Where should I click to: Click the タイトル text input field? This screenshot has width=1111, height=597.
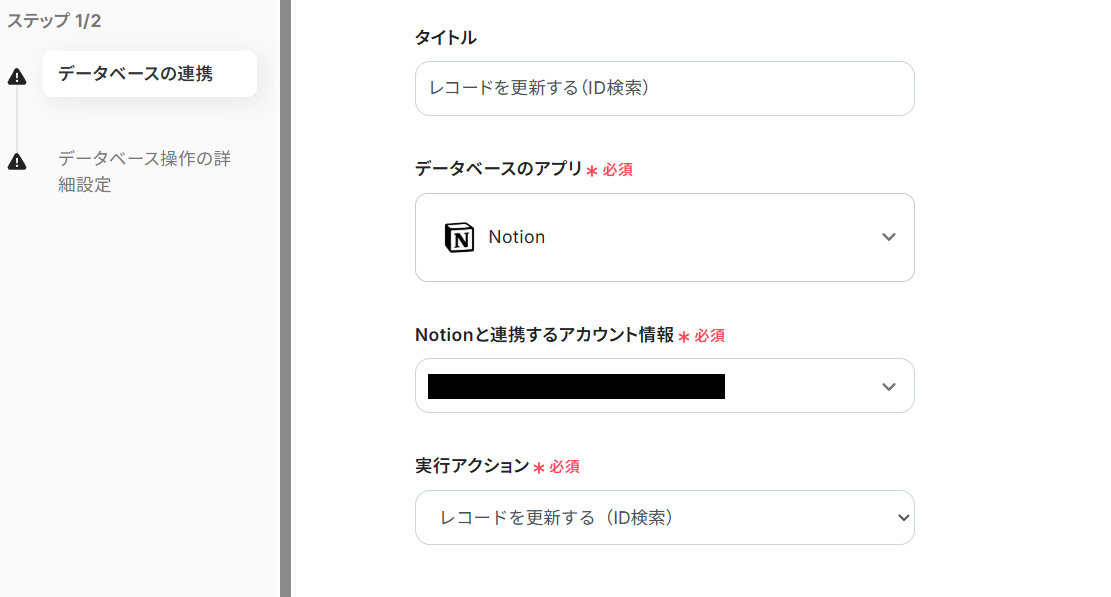tap(664, 88)
